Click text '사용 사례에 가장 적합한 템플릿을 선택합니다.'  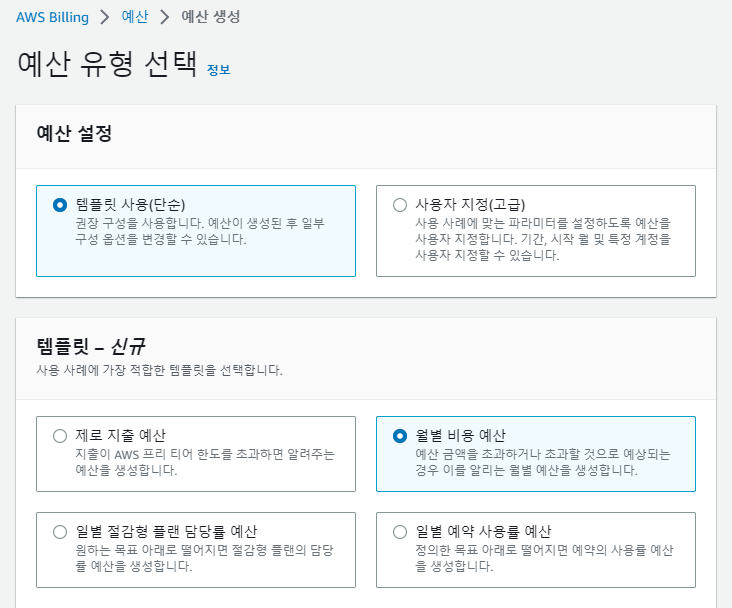160,370
